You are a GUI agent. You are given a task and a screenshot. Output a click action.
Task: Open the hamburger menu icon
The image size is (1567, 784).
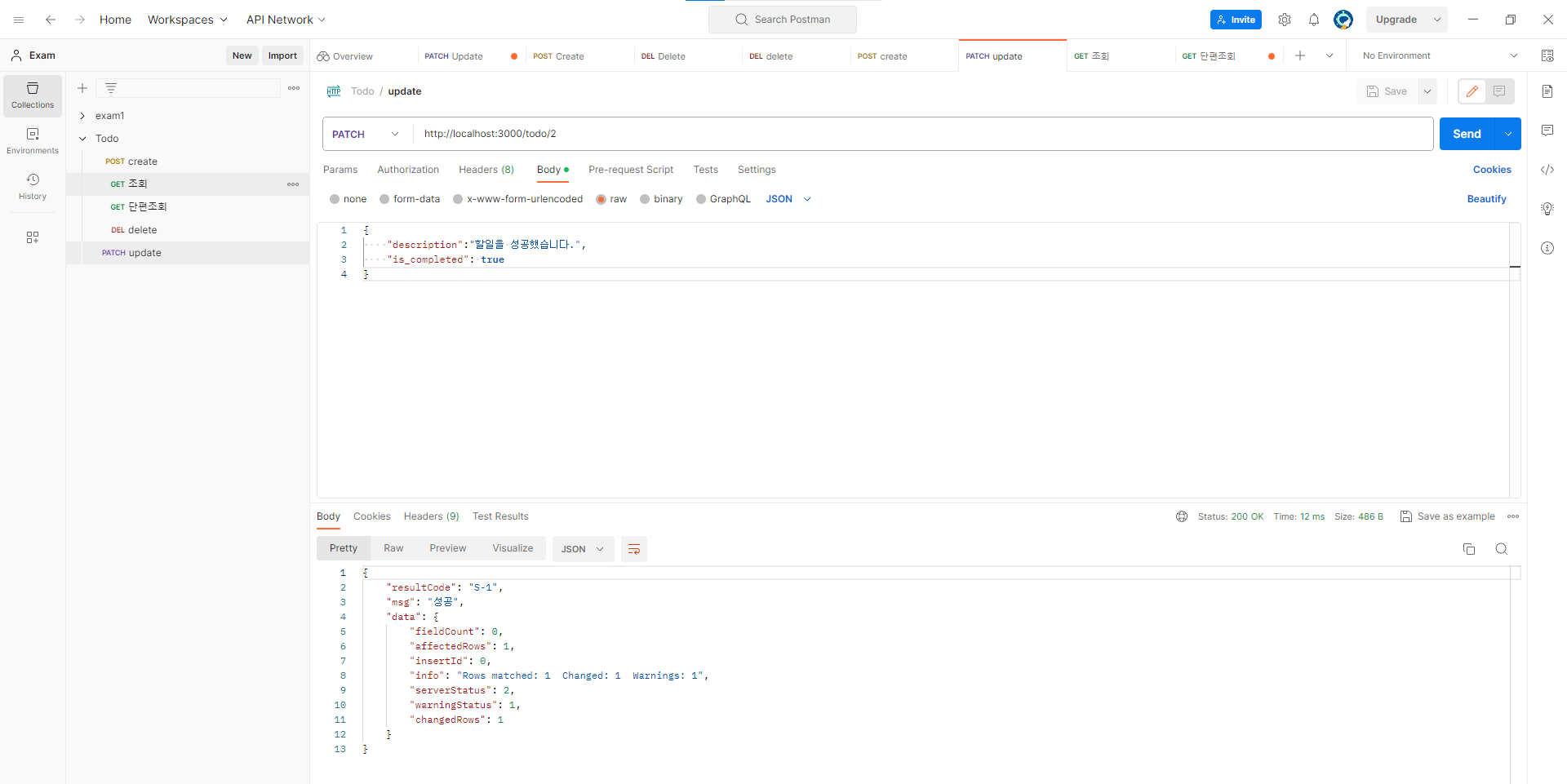pos(19,20)
